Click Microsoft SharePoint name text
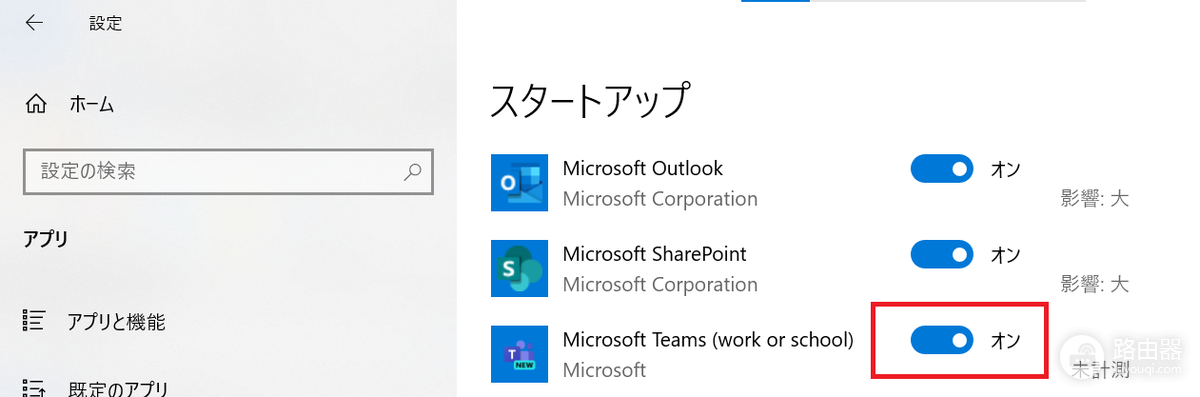1200x397 pixels. pos(655,254)
